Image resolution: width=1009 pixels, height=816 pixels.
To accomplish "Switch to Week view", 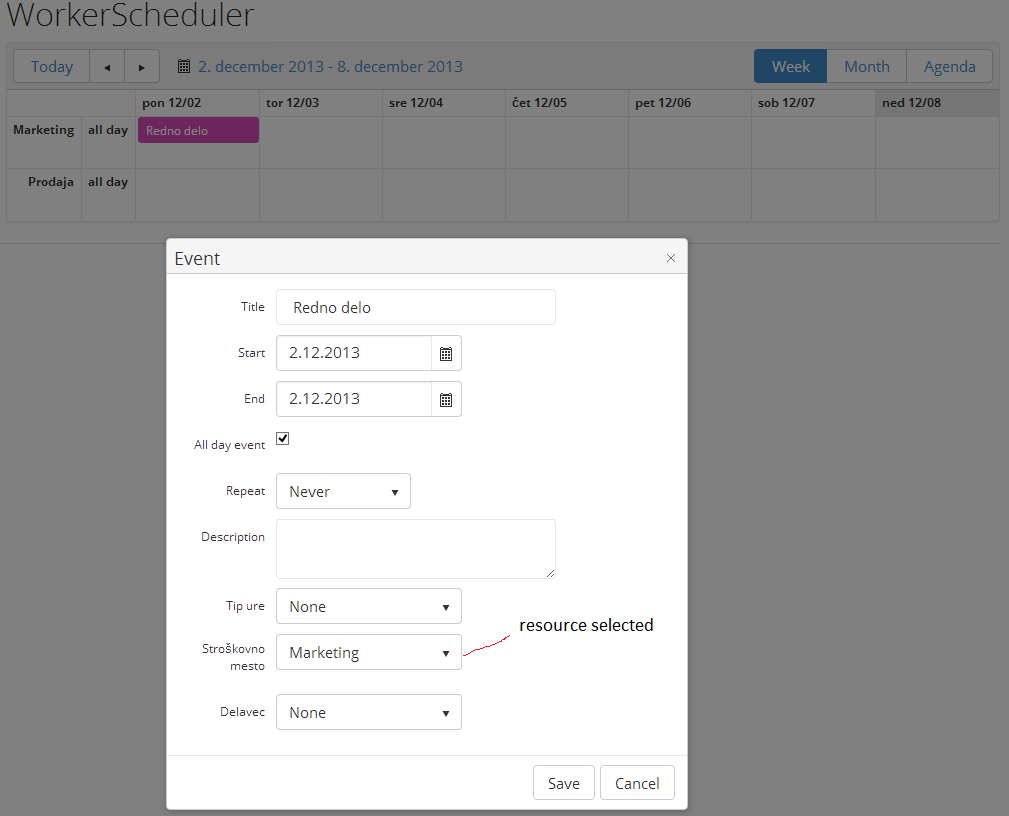I will (x=790, y=66).
